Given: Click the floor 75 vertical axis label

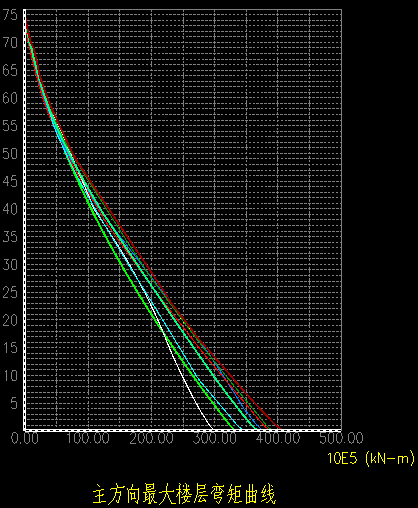Looking at the screenshot, I should click(x=10, y=15).
